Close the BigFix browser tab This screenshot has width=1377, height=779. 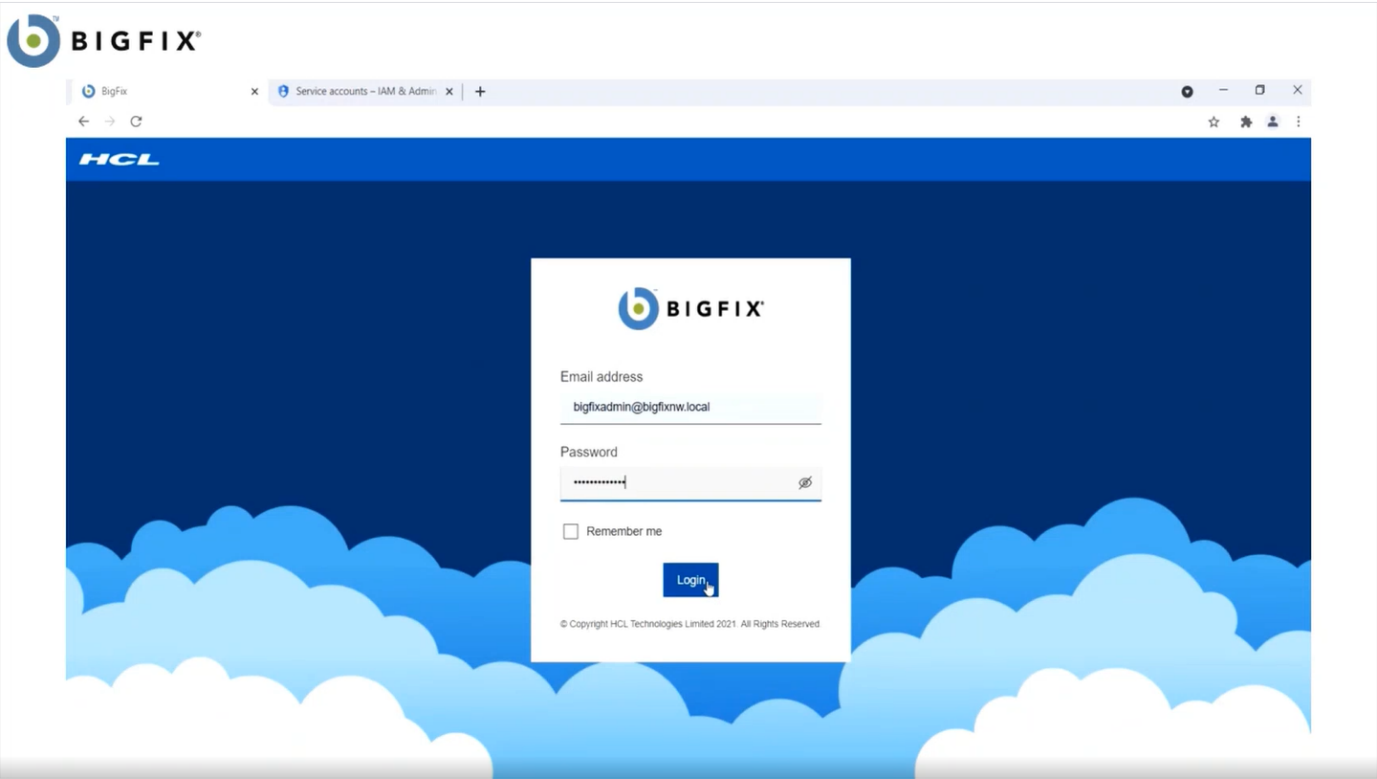click(x=254, y=91)
